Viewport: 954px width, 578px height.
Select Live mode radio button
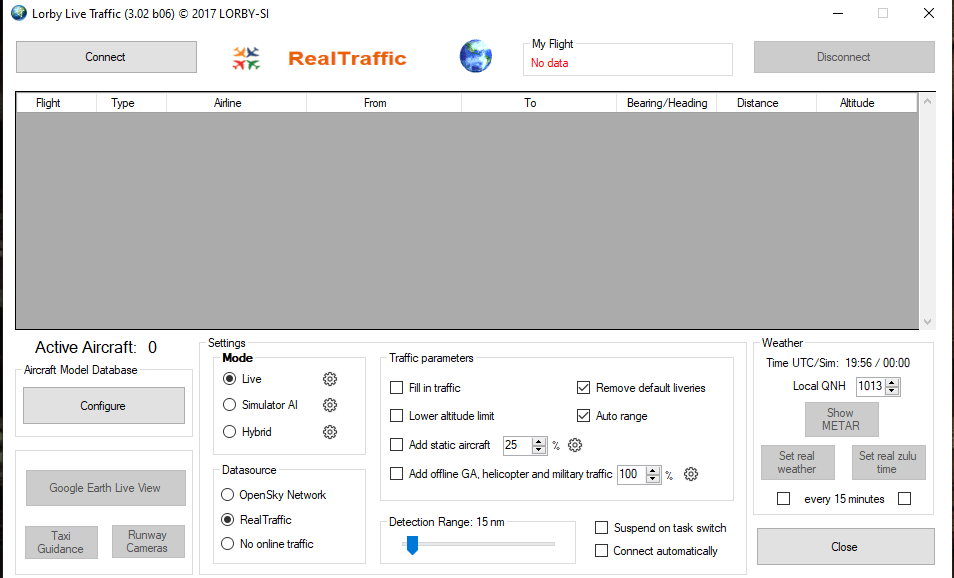[229, 378]
